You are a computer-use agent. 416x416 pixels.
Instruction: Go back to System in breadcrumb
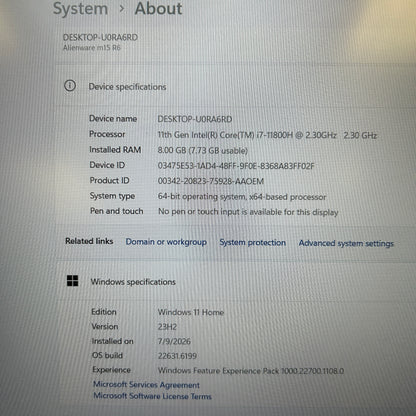(x=80, y=9)
